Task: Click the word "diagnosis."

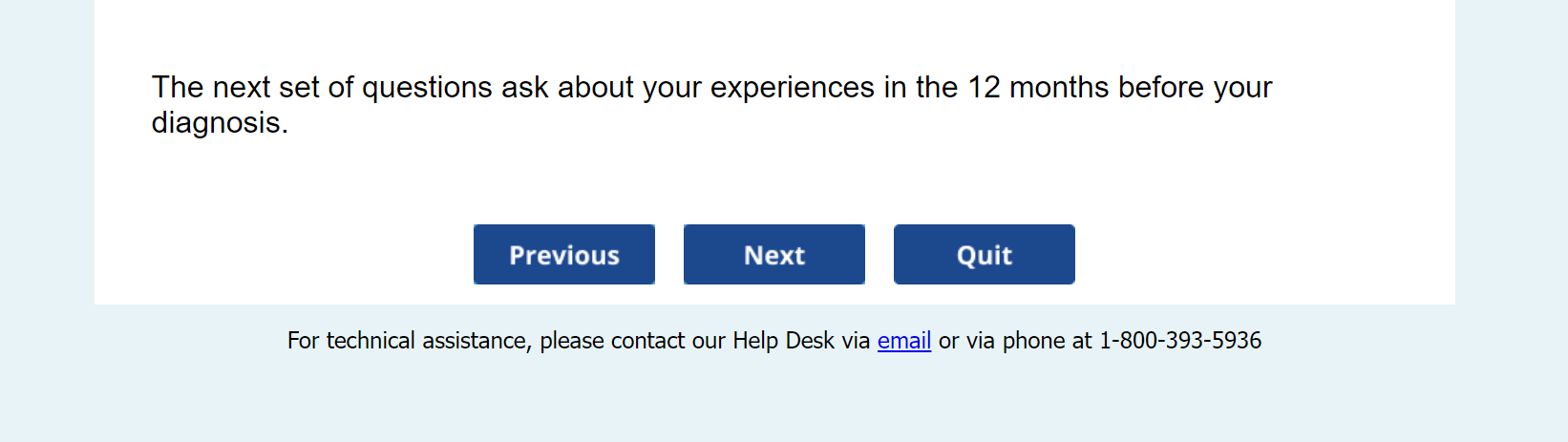Action: tap(220, 123)
